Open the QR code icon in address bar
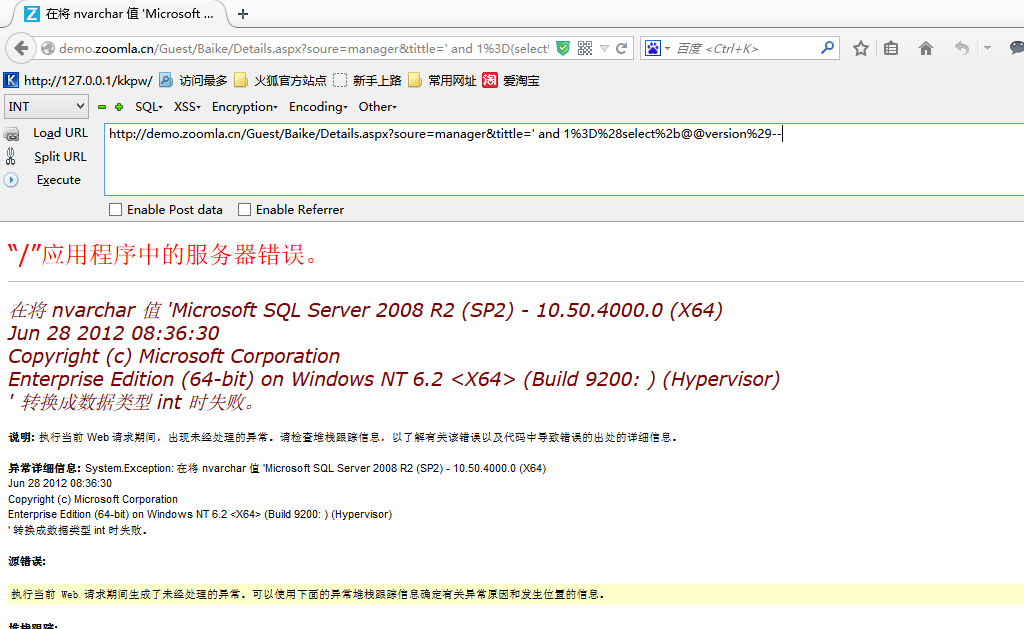 584,48
